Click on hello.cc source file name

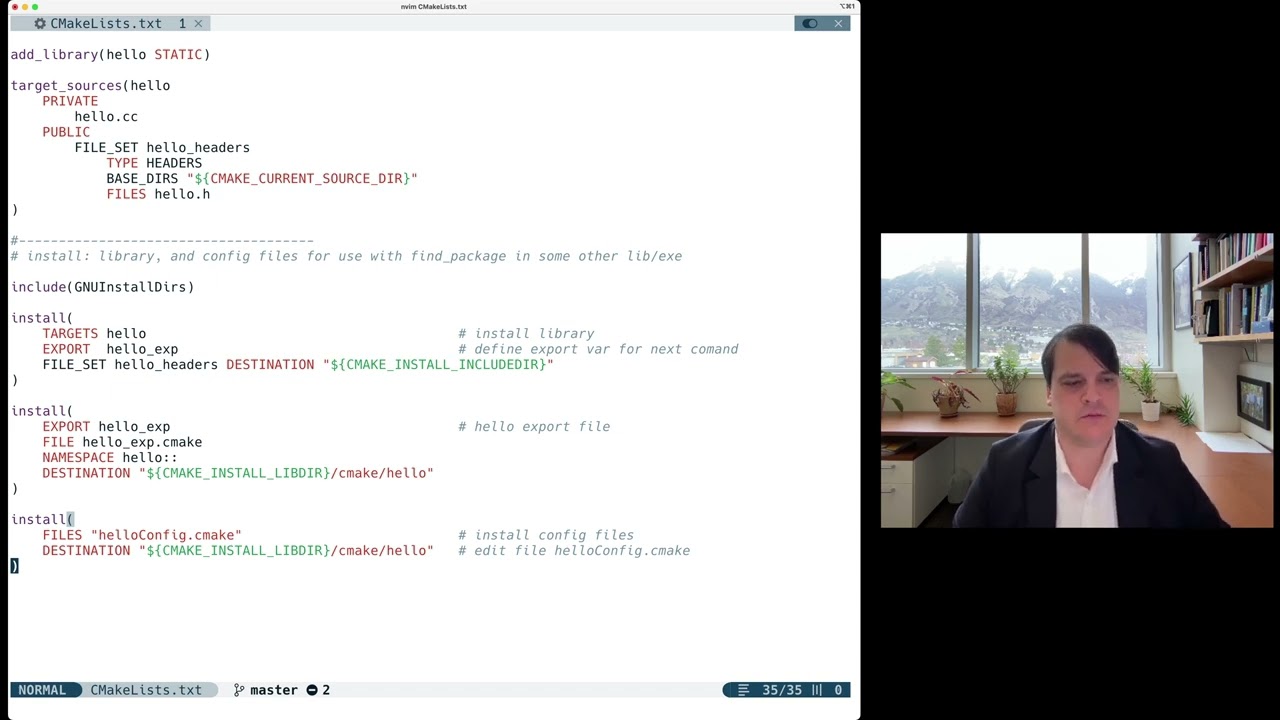coord(106,116)
